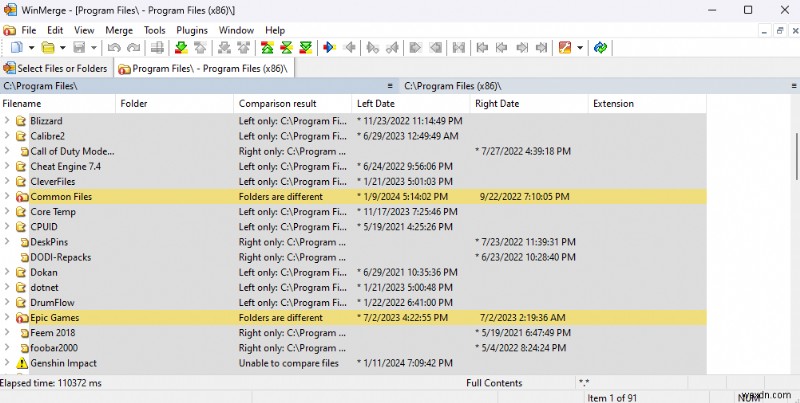Select the DrumFlow row name

pos(52,303)
